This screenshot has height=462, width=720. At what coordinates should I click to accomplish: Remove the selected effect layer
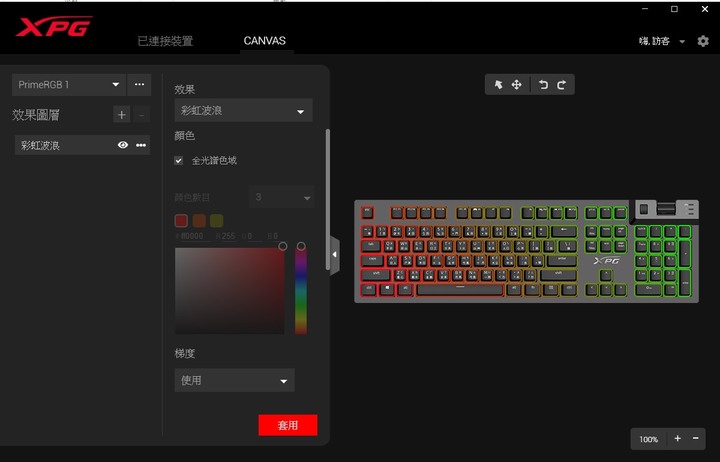(x=141, y=114)
